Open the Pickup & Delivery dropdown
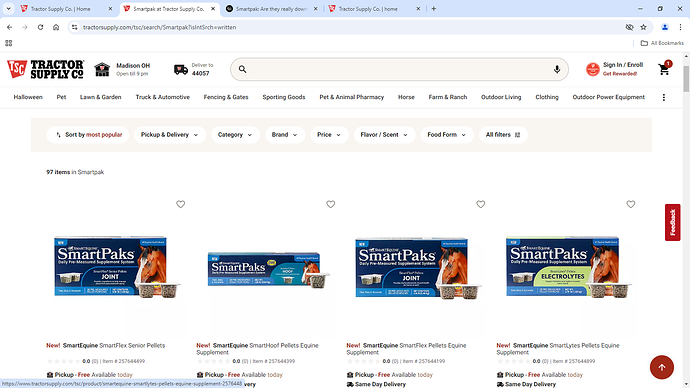Viewport: 690px width, 388px height. pos(169,135)
